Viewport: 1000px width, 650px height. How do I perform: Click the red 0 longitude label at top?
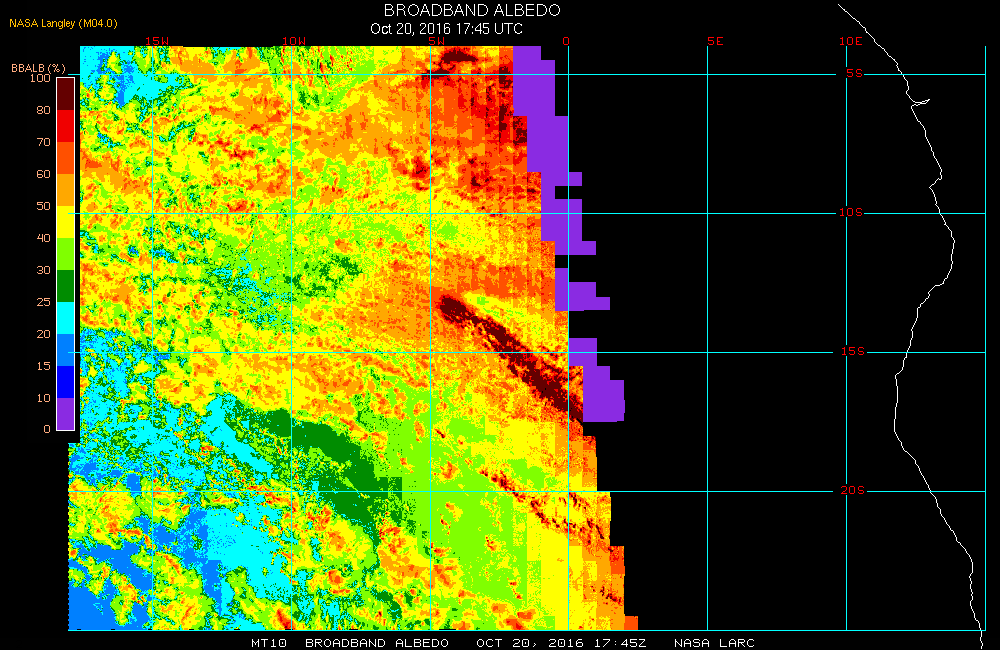point(566,41)
